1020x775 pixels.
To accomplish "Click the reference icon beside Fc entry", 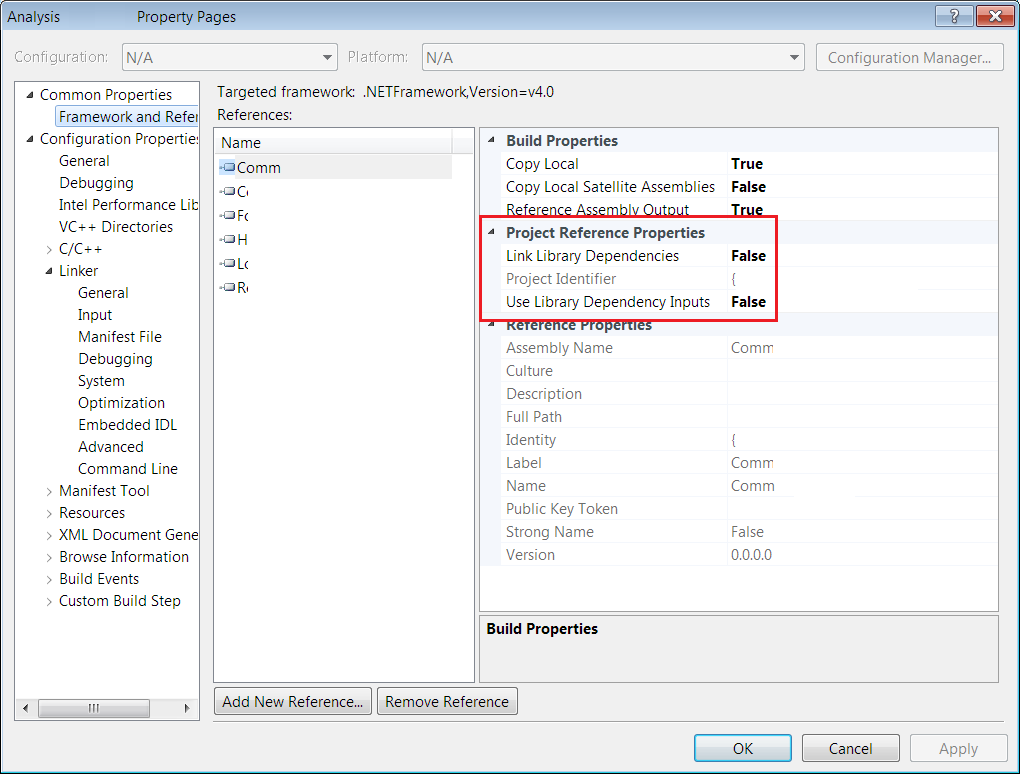I will point(228,215).
